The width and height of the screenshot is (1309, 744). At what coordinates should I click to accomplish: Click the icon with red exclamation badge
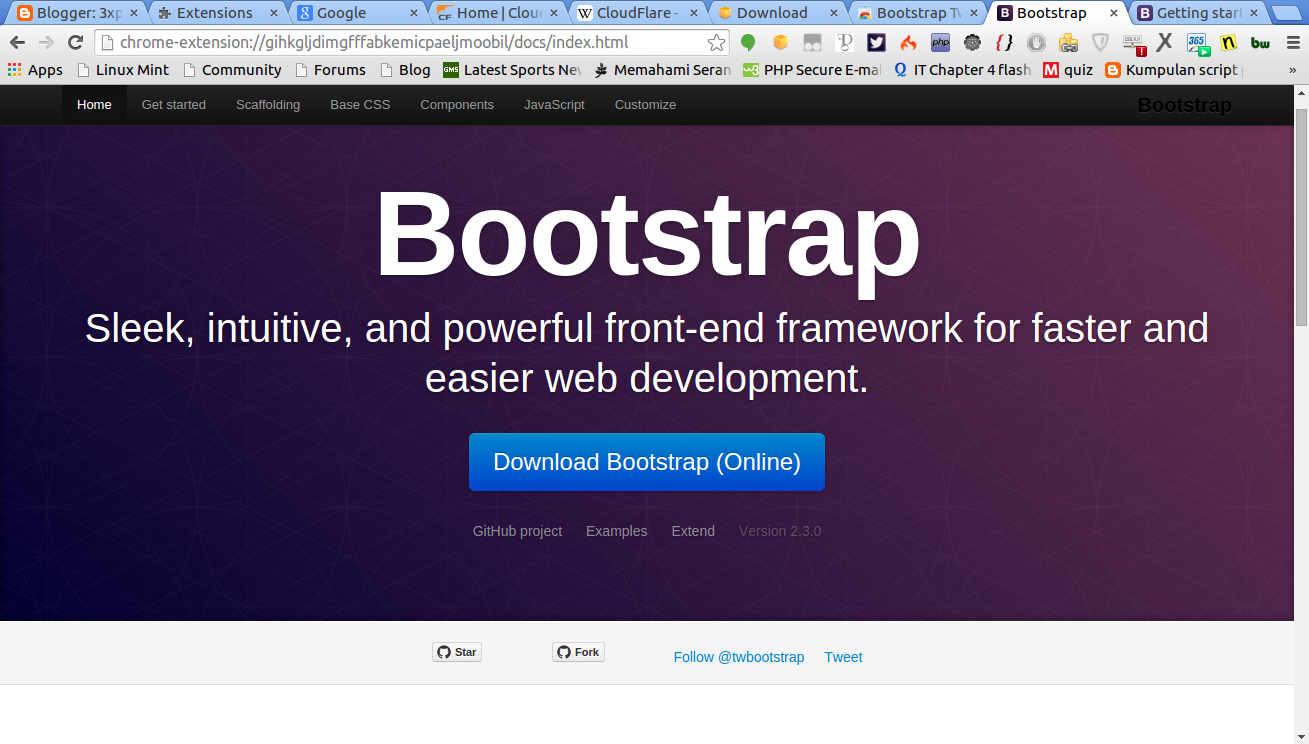[x=1133, y=44]
